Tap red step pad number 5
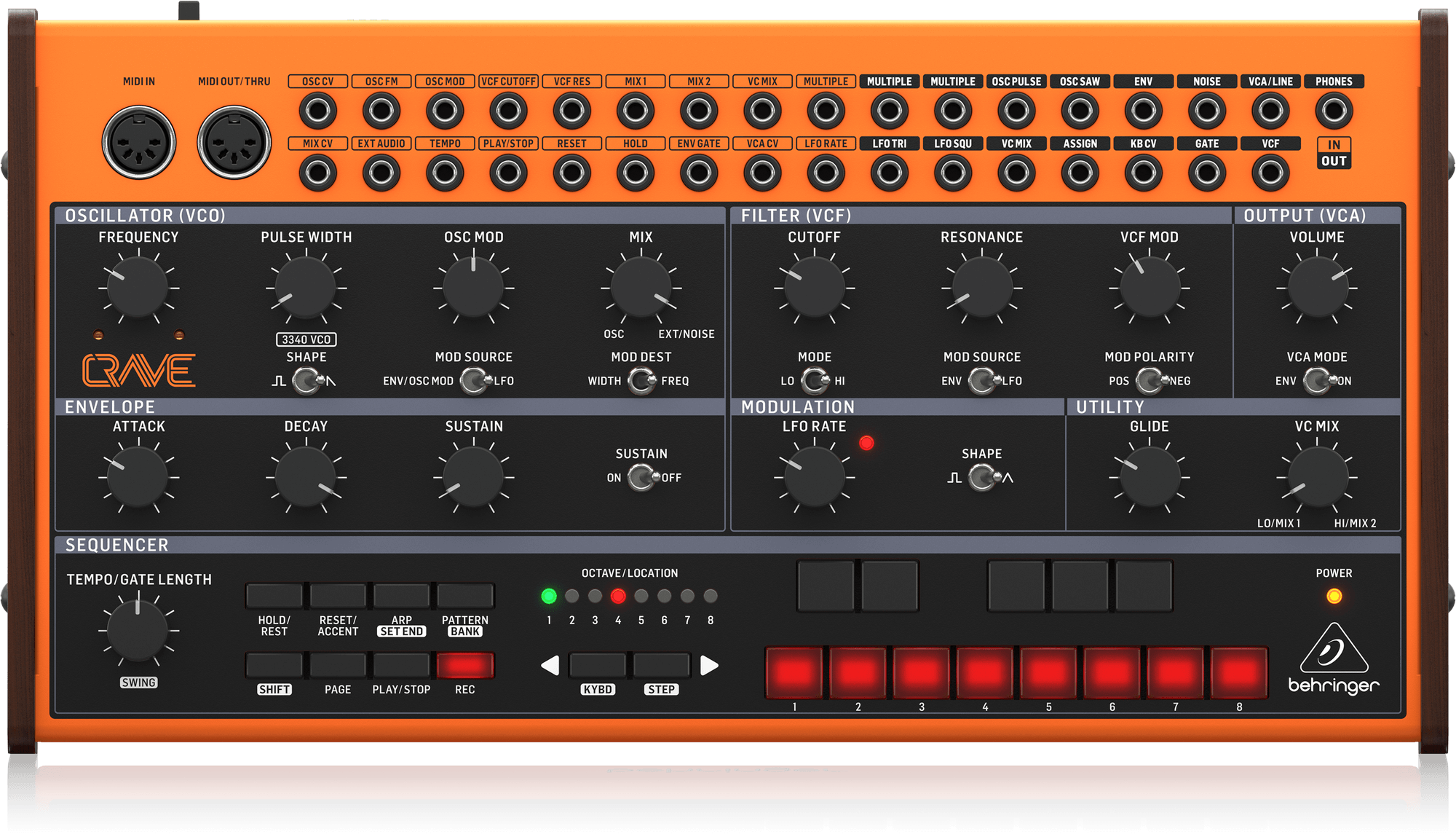This screenshot has height=834, width=1456. pyautogui.click(x=1048, y=672)
